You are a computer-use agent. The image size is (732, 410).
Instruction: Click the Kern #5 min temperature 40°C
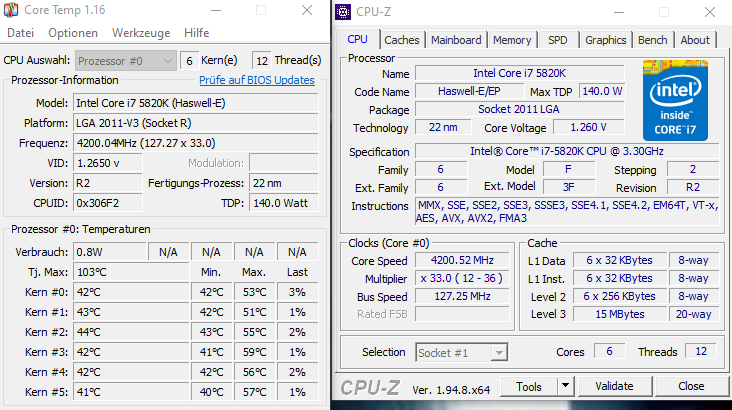click(x=211, y=392)
